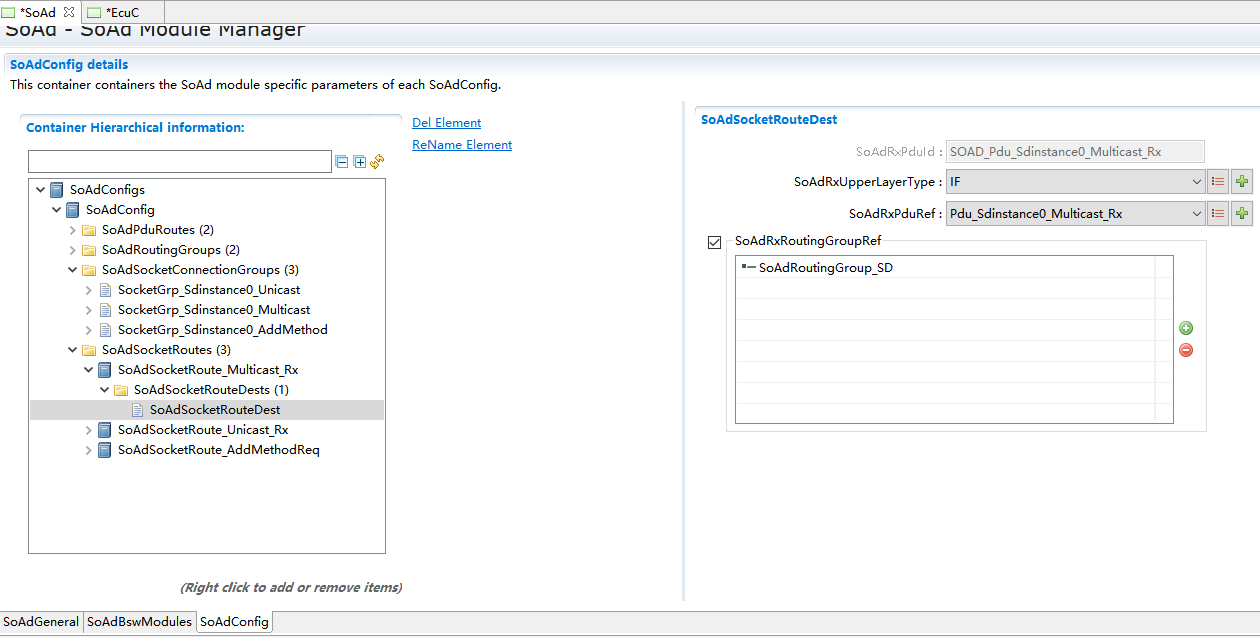Click the list icon beside SoAdRxUpperLayerType
The height and width of the screenshot is (637, 1260).
pos(1218,182)
